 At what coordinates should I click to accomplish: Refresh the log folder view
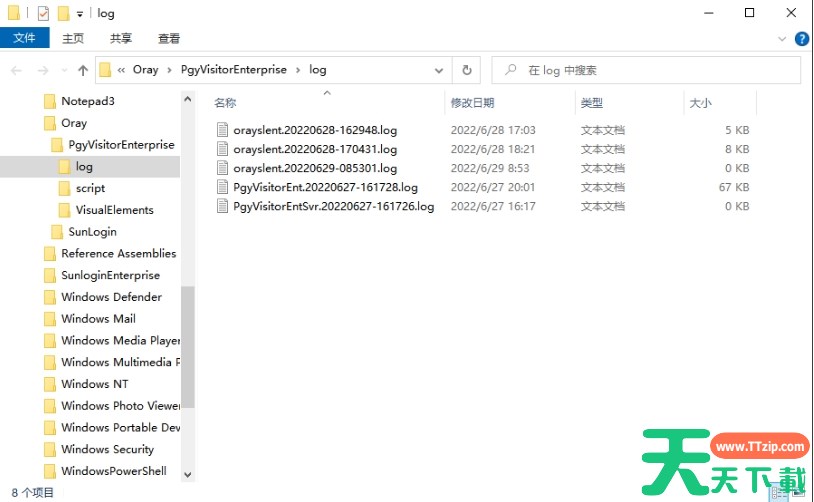point(467,70)
